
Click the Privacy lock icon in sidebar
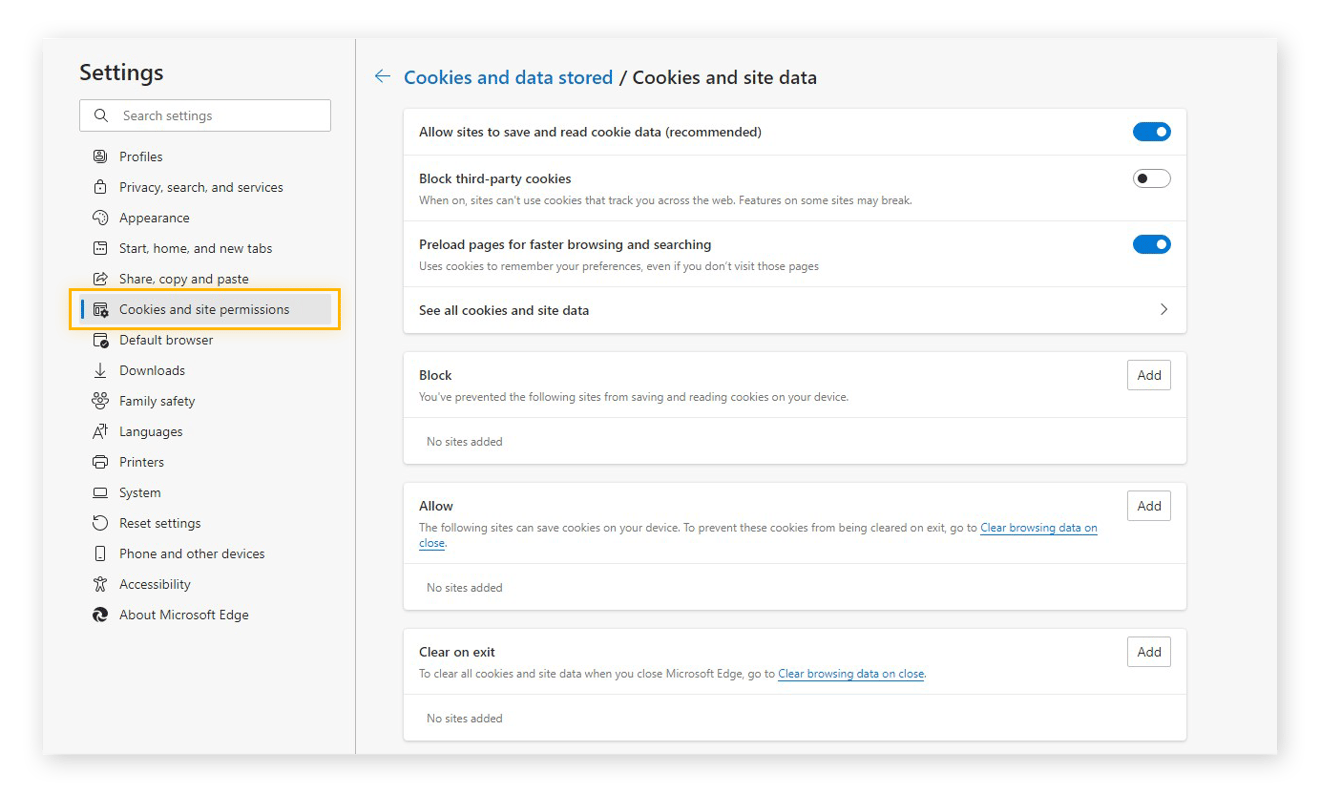click(100, 187)
